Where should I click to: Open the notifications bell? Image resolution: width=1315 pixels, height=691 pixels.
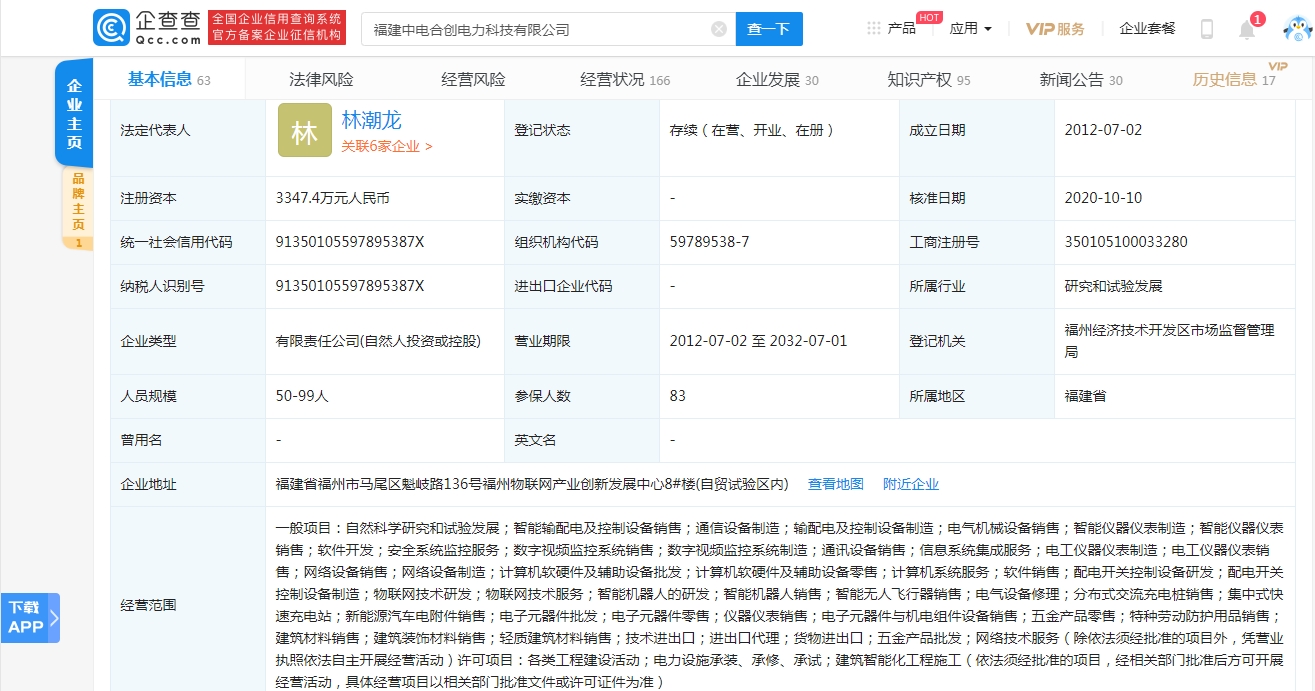pos(1246,29)
